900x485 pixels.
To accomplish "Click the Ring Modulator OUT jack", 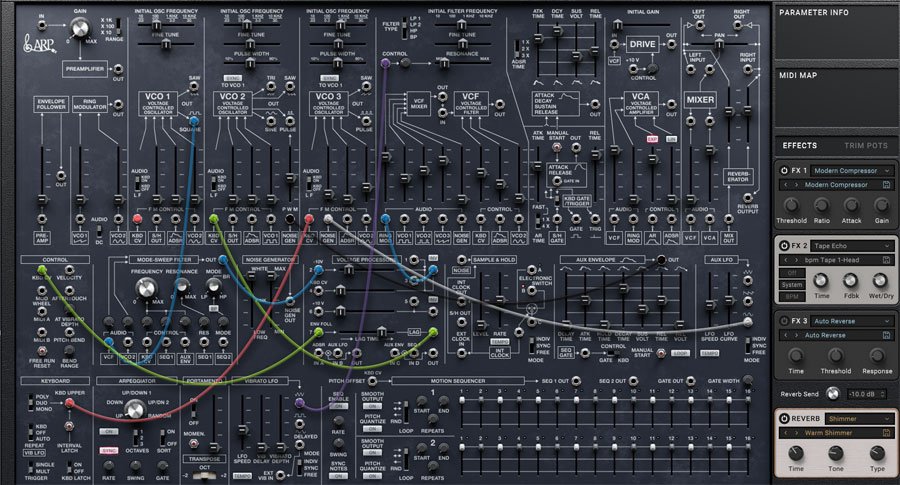I will pos(118,104).
